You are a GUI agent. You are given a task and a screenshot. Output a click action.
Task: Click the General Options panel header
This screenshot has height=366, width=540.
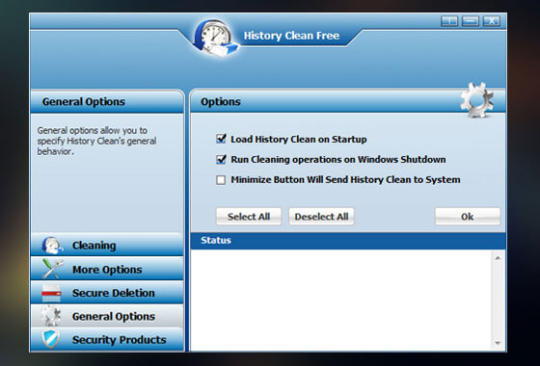point(107,102)
